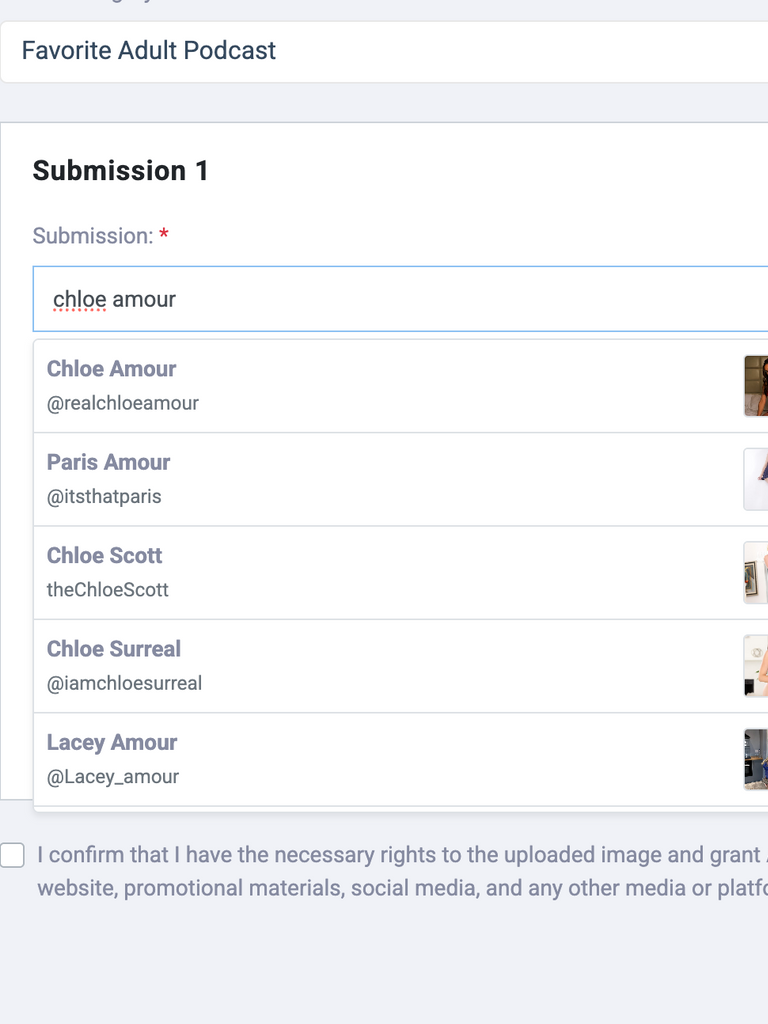Select Chloe Amour suggestion name
Screen dimensions: 768x1024
[x=111, y=369]
